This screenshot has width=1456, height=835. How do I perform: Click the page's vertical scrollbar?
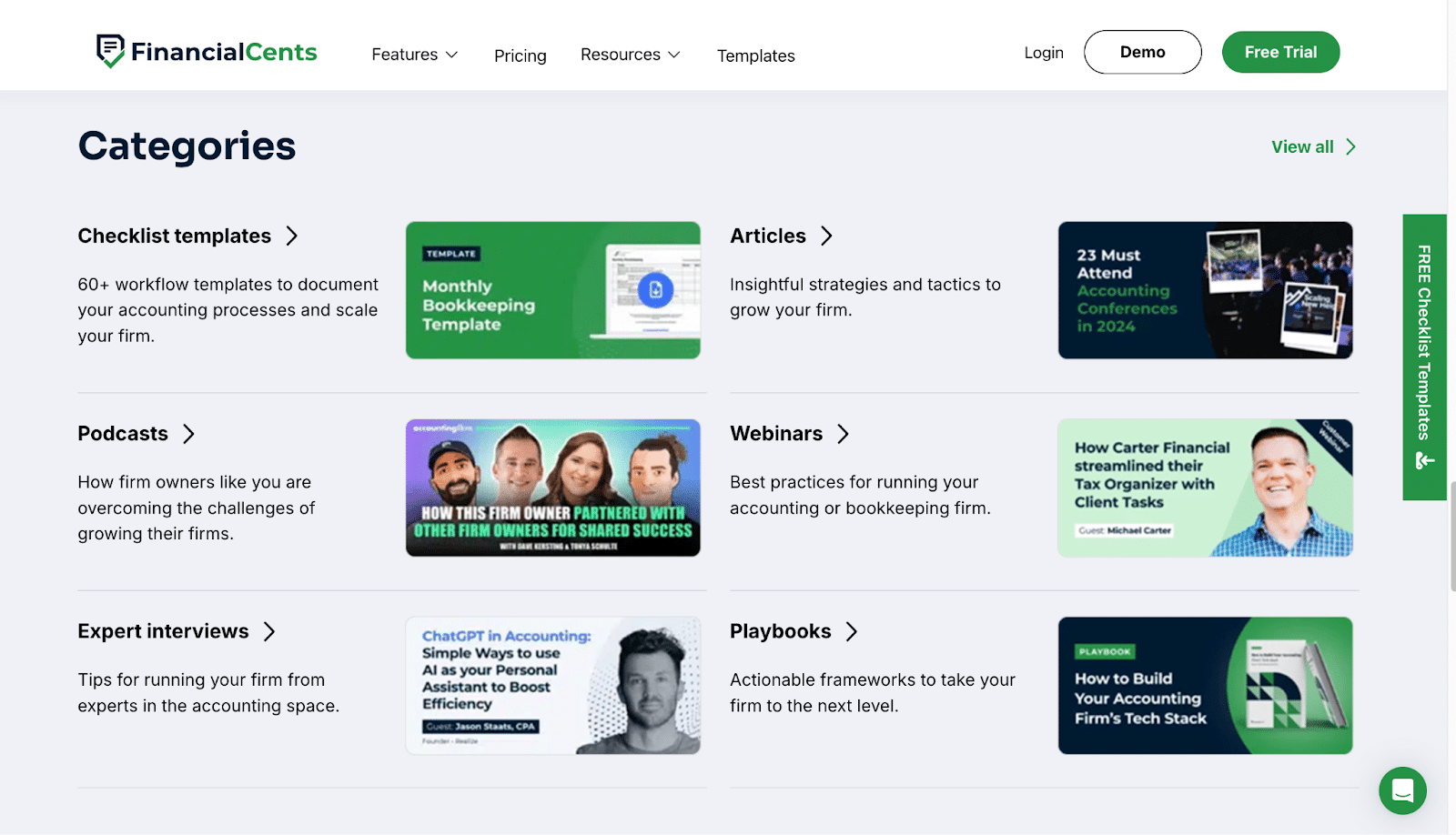[1451, 537]
